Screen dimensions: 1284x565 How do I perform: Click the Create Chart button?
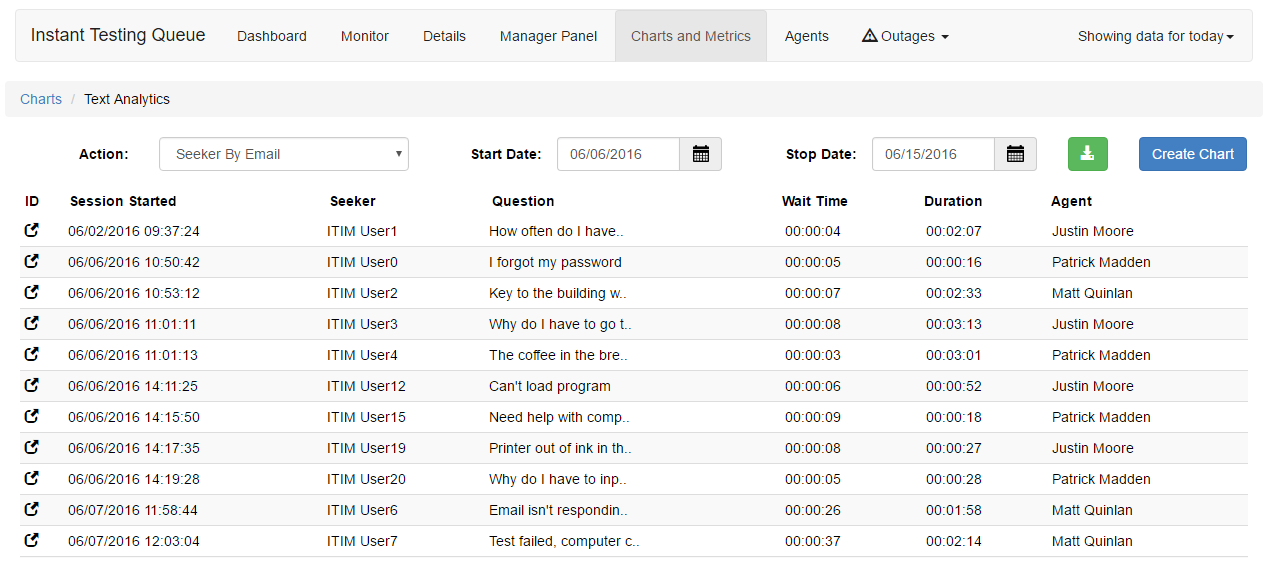(x=1193, y=154)
